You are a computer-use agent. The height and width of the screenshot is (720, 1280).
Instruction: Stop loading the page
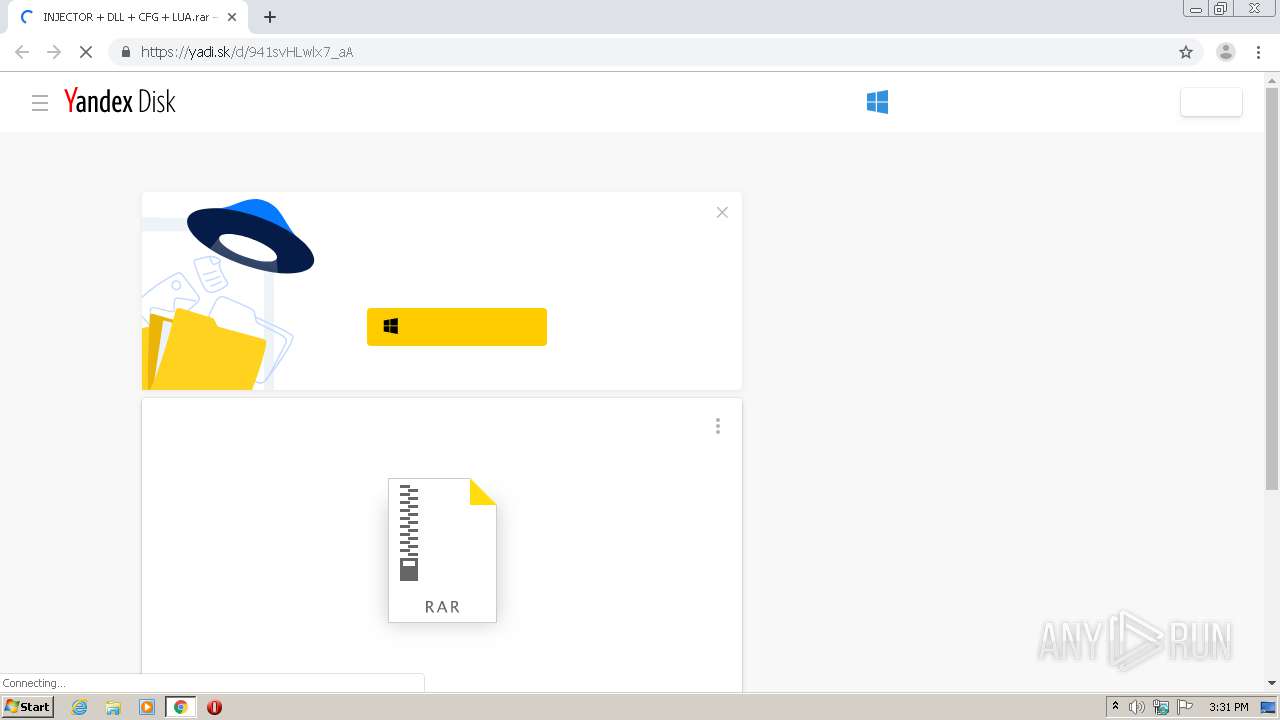[x=86, y=52]
